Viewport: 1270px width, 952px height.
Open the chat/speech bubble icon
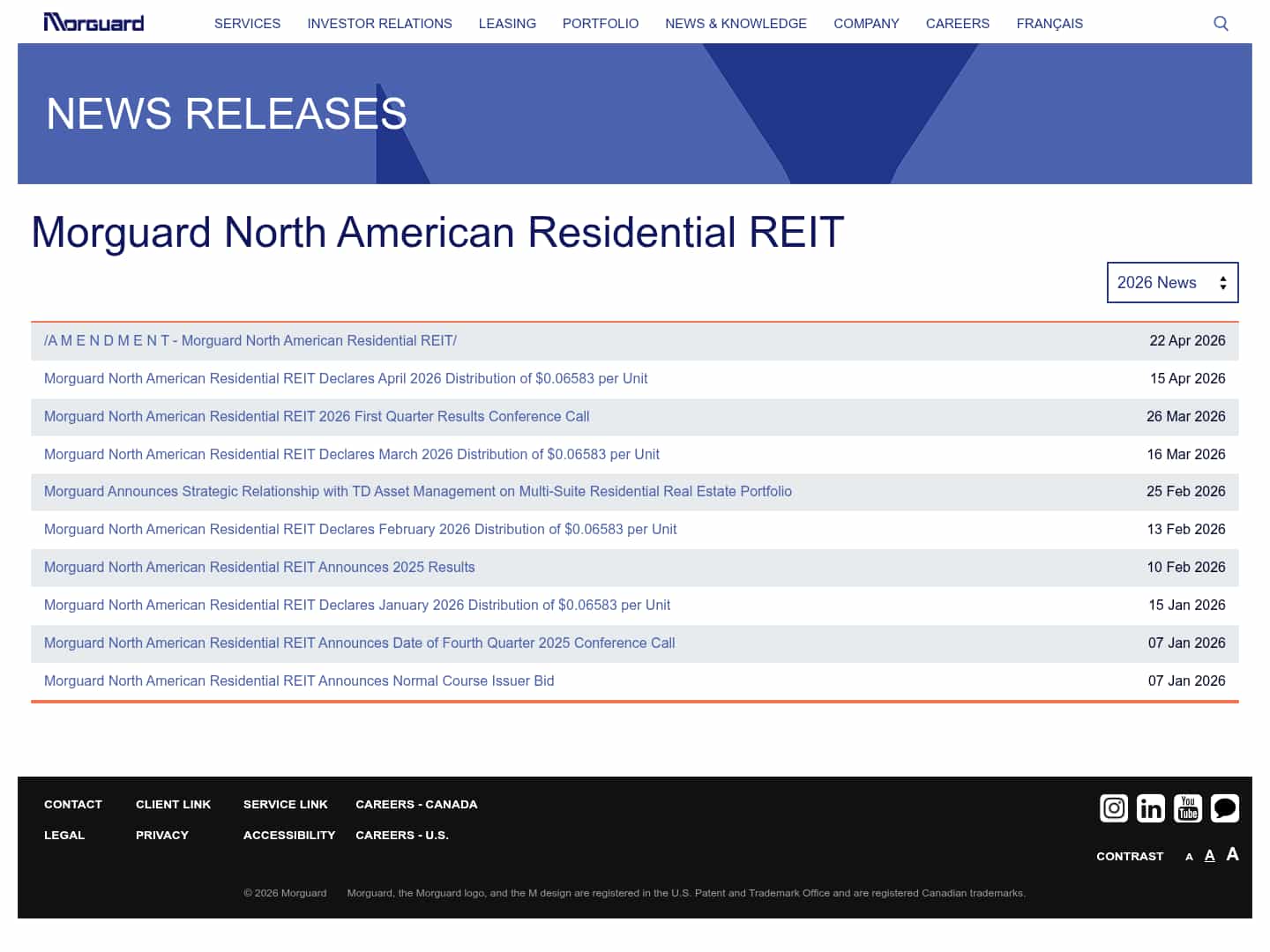[x=1225, y=808]
